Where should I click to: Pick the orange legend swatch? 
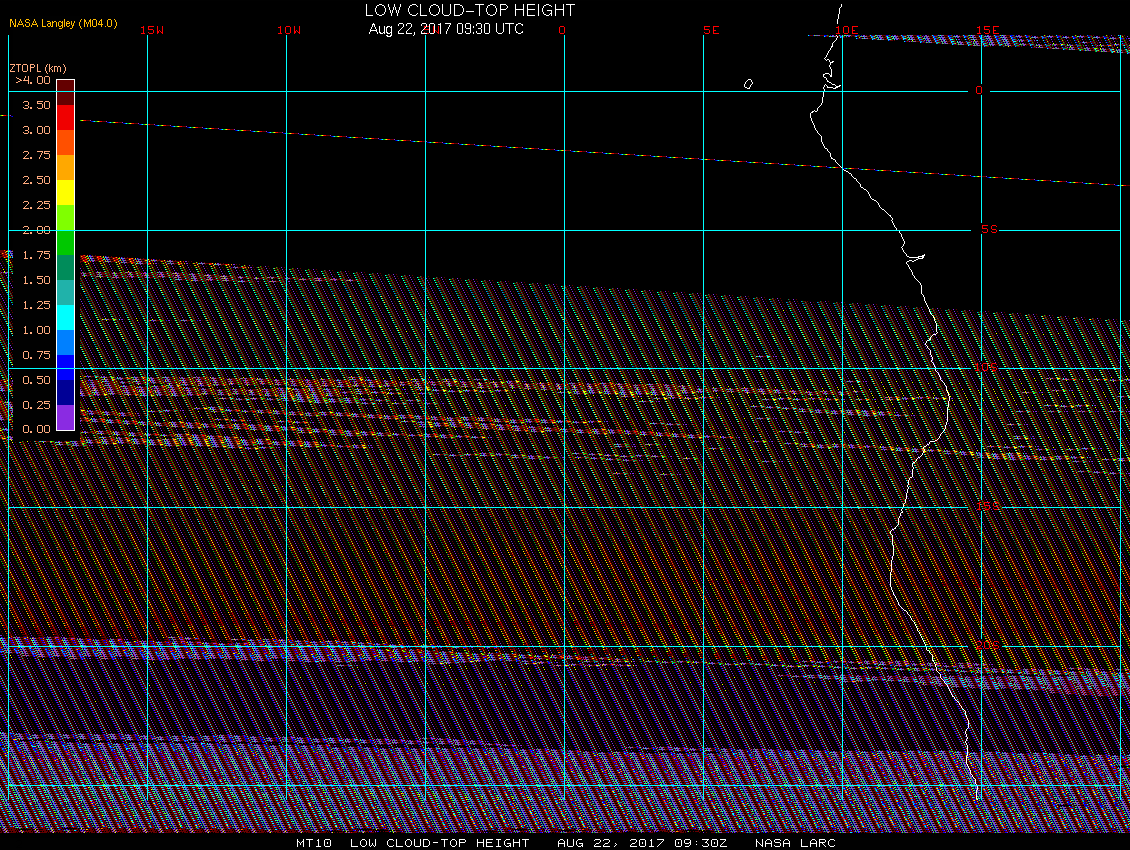point(66,167)
